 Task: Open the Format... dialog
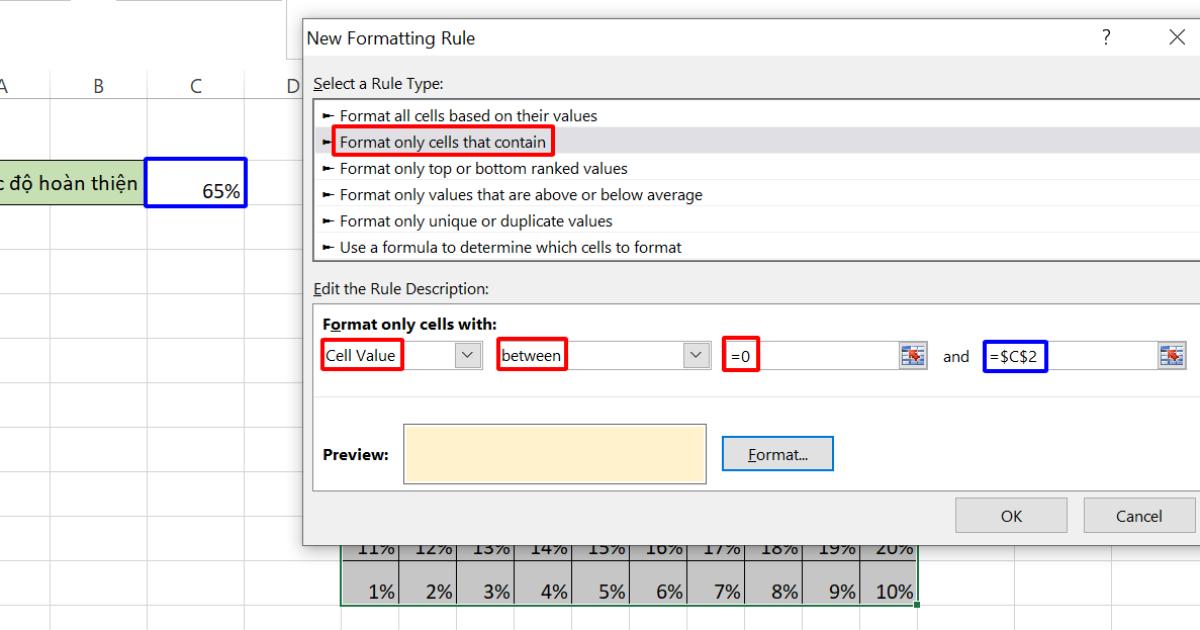(x=777, y=453)
